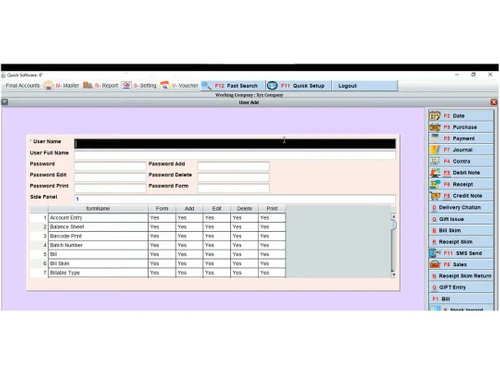
Task: Click the User Full Name field
Action: click(x=235, y=155)
